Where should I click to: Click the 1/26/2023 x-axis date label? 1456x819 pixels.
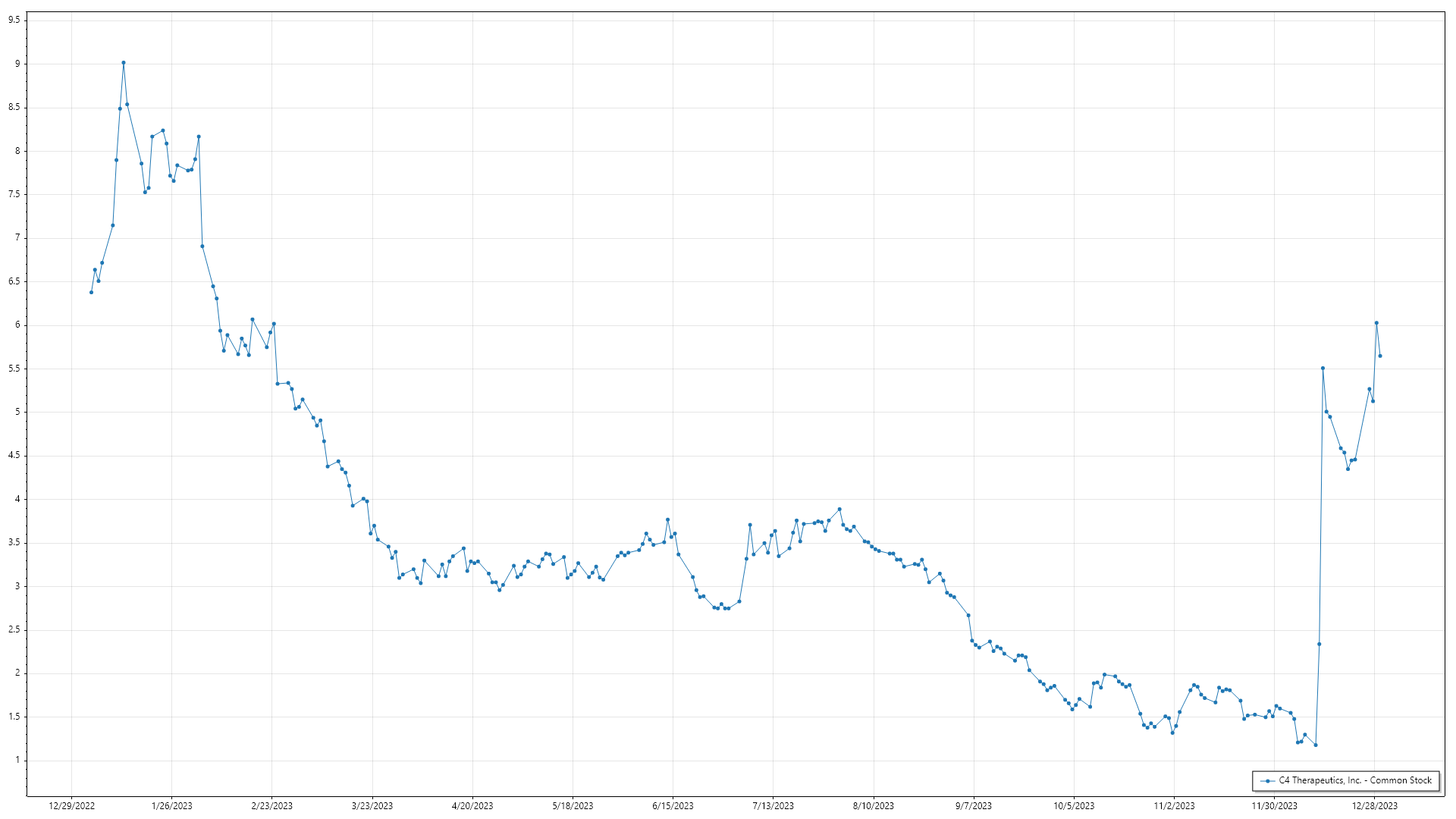(172, 806)
